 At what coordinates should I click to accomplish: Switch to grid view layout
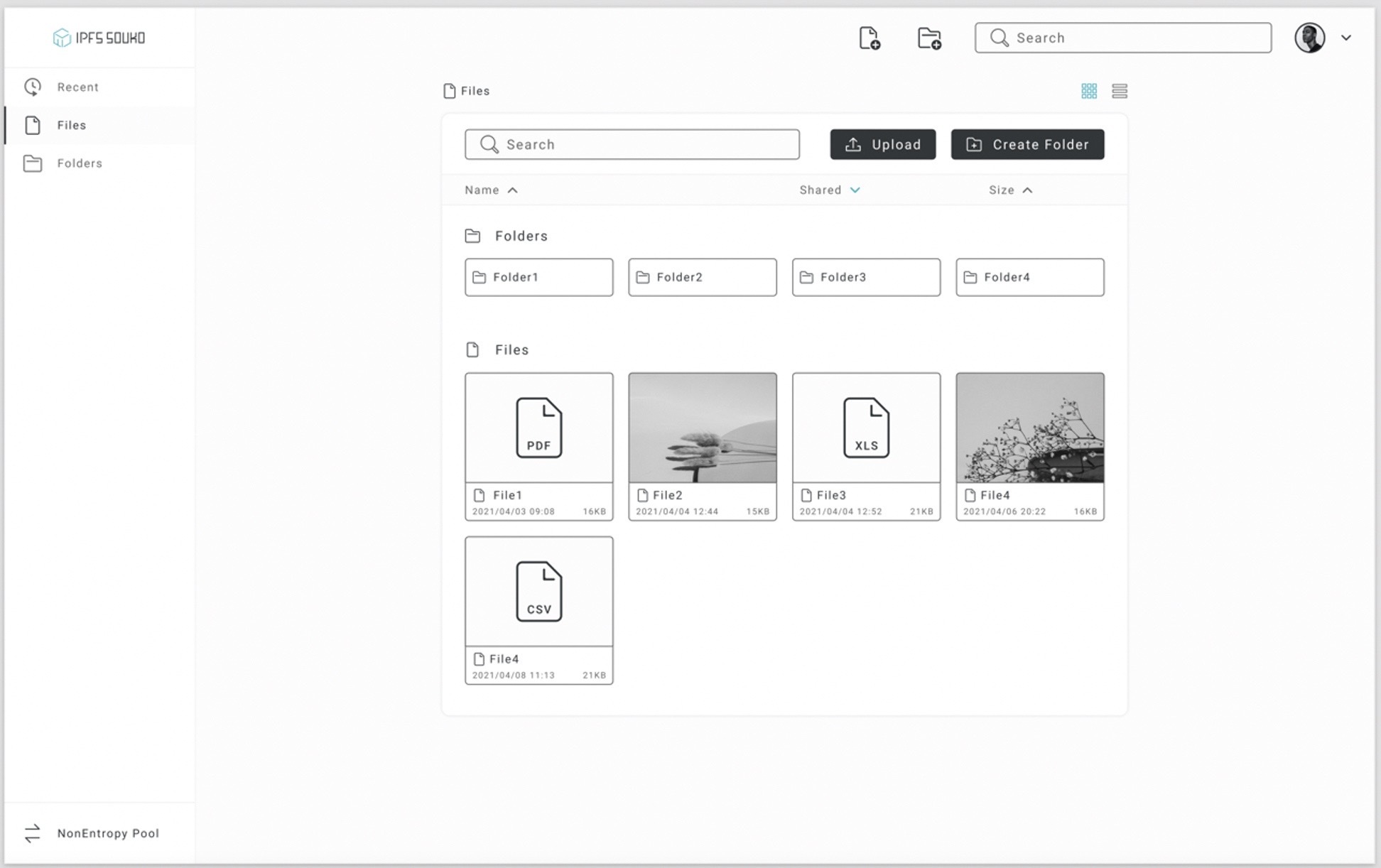[x=1088, y=91]
